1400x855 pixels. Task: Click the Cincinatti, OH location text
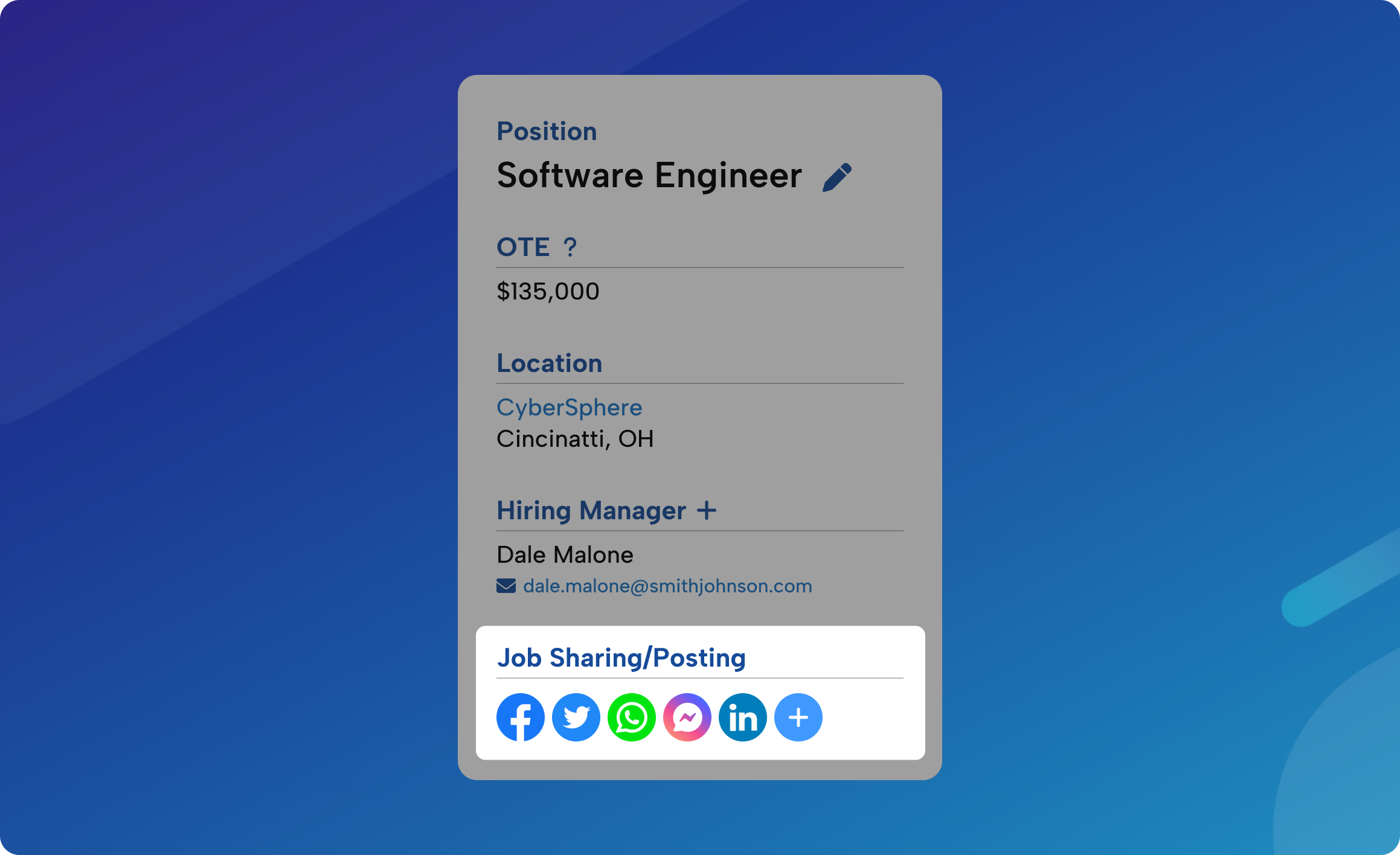pyautogui.click(x=575, y=439)
